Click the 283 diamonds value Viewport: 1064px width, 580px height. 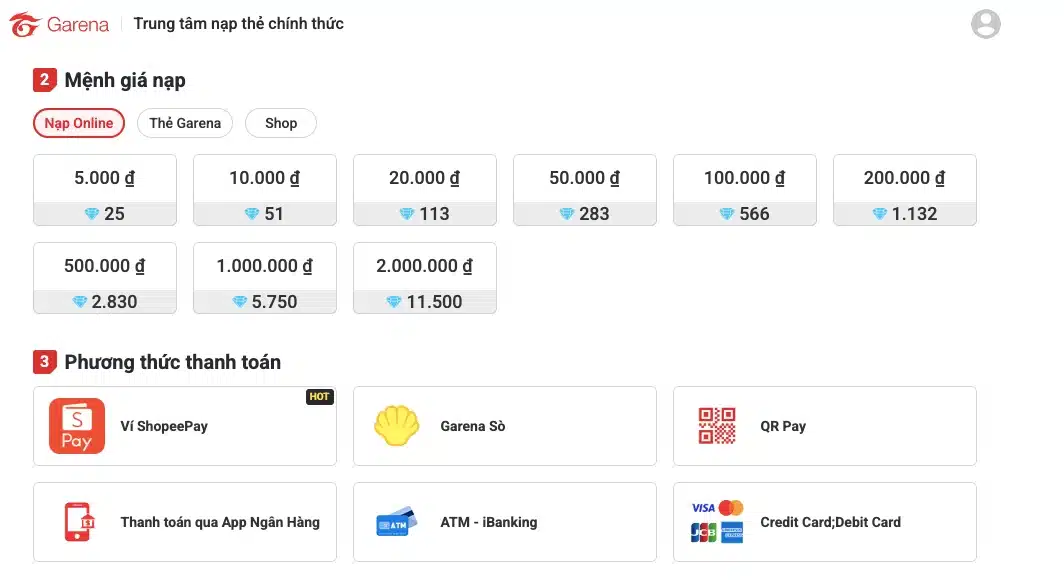click(x=594, y=214)
